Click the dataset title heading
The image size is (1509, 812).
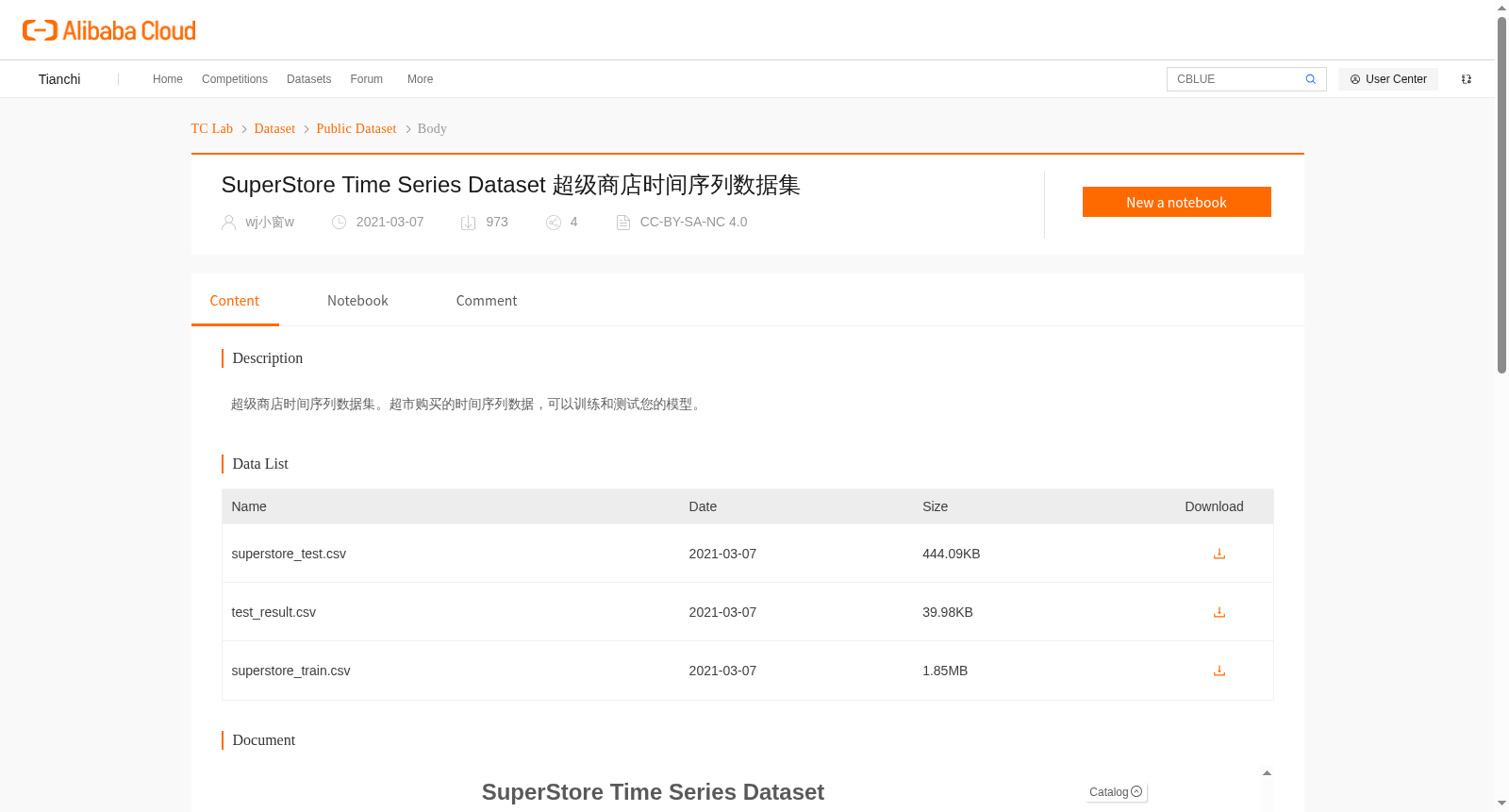[x=510, y=185]
